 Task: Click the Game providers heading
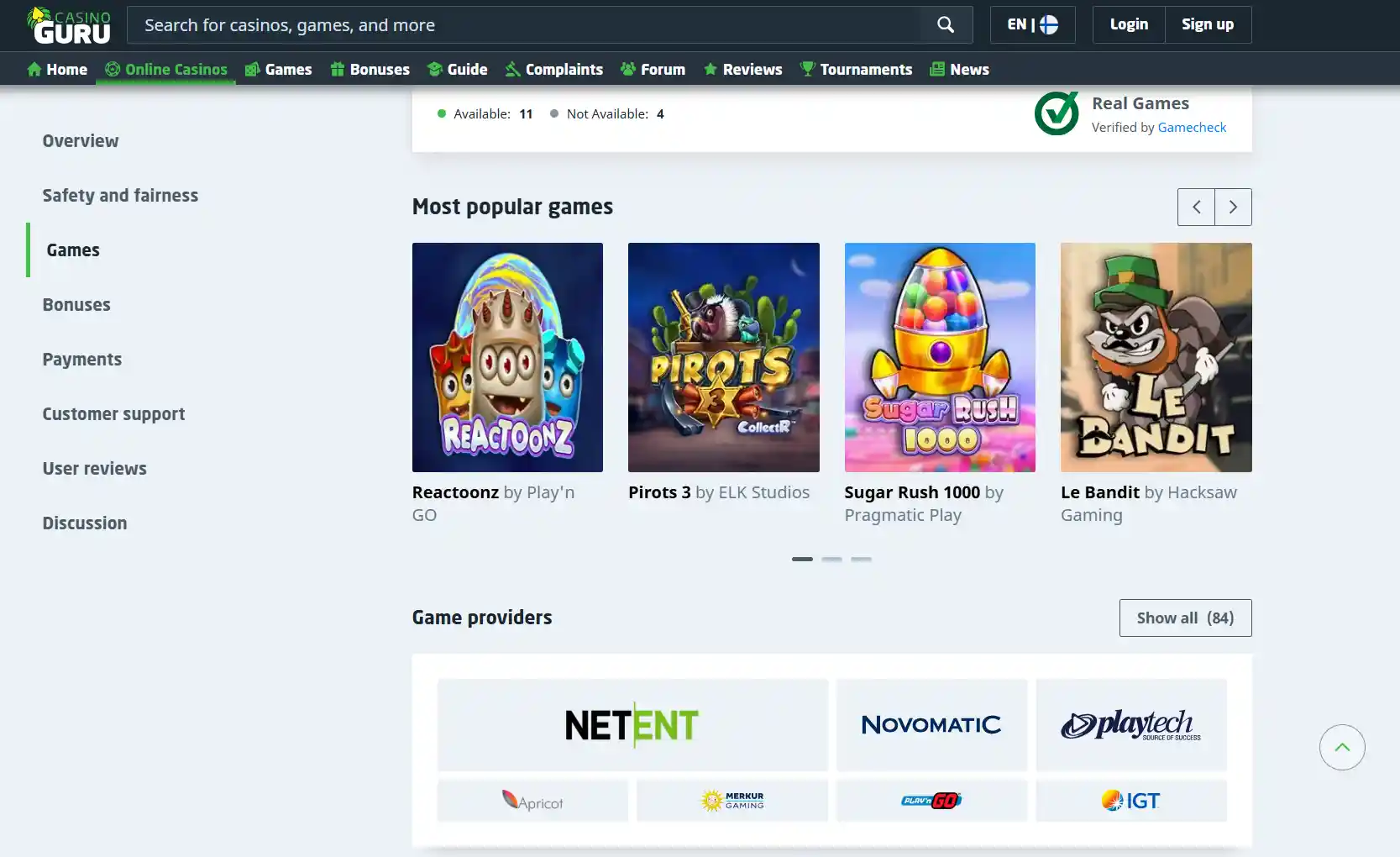482,618
